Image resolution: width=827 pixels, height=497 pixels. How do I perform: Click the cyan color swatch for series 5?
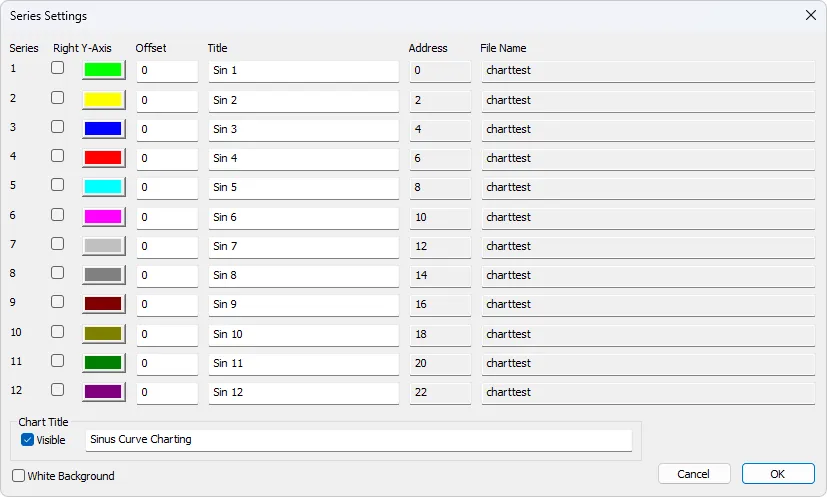[x=103, y=187]
